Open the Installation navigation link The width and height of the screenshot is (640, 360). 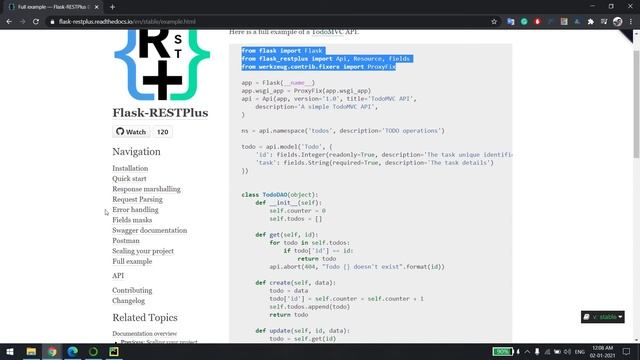tap(130, 168)
